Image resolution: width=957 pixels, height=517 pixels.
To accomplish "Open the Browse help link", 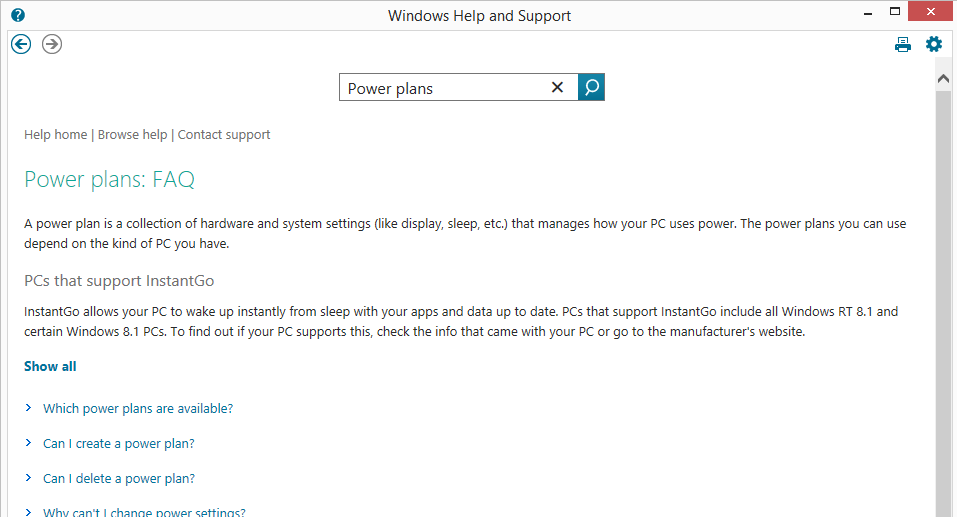I will tap(132, 134).
